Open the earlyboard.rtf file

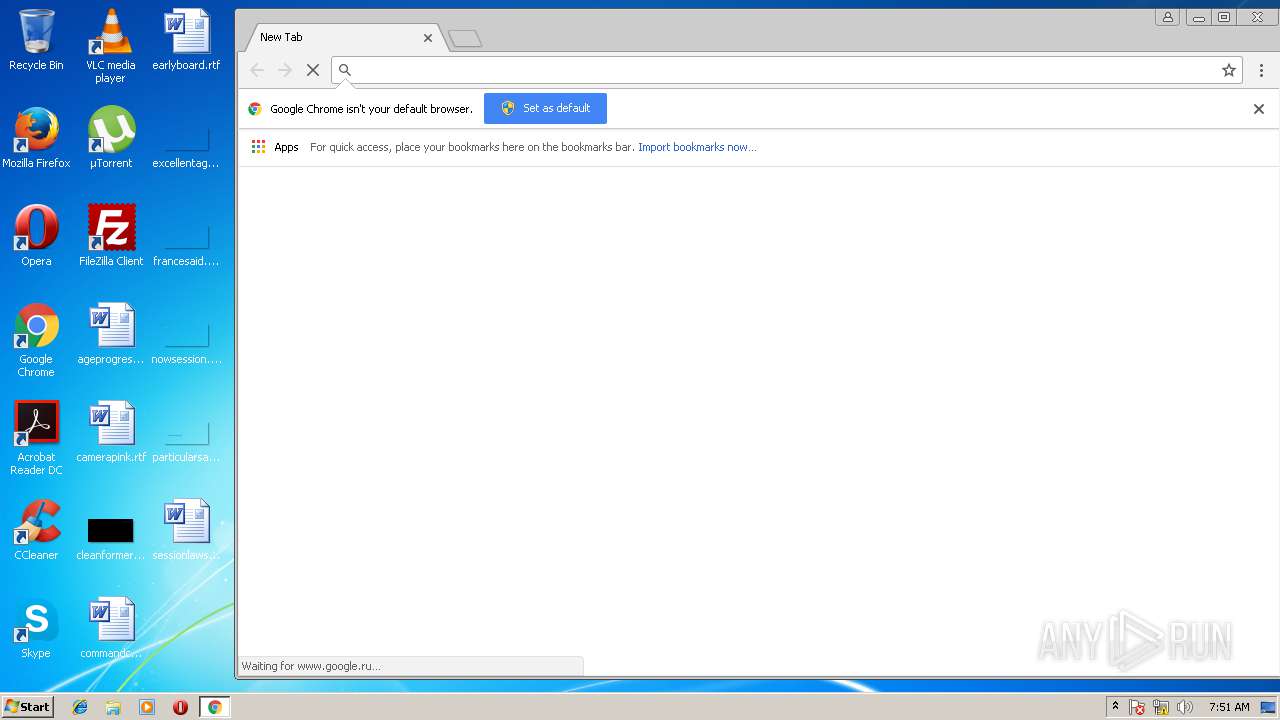186,40
